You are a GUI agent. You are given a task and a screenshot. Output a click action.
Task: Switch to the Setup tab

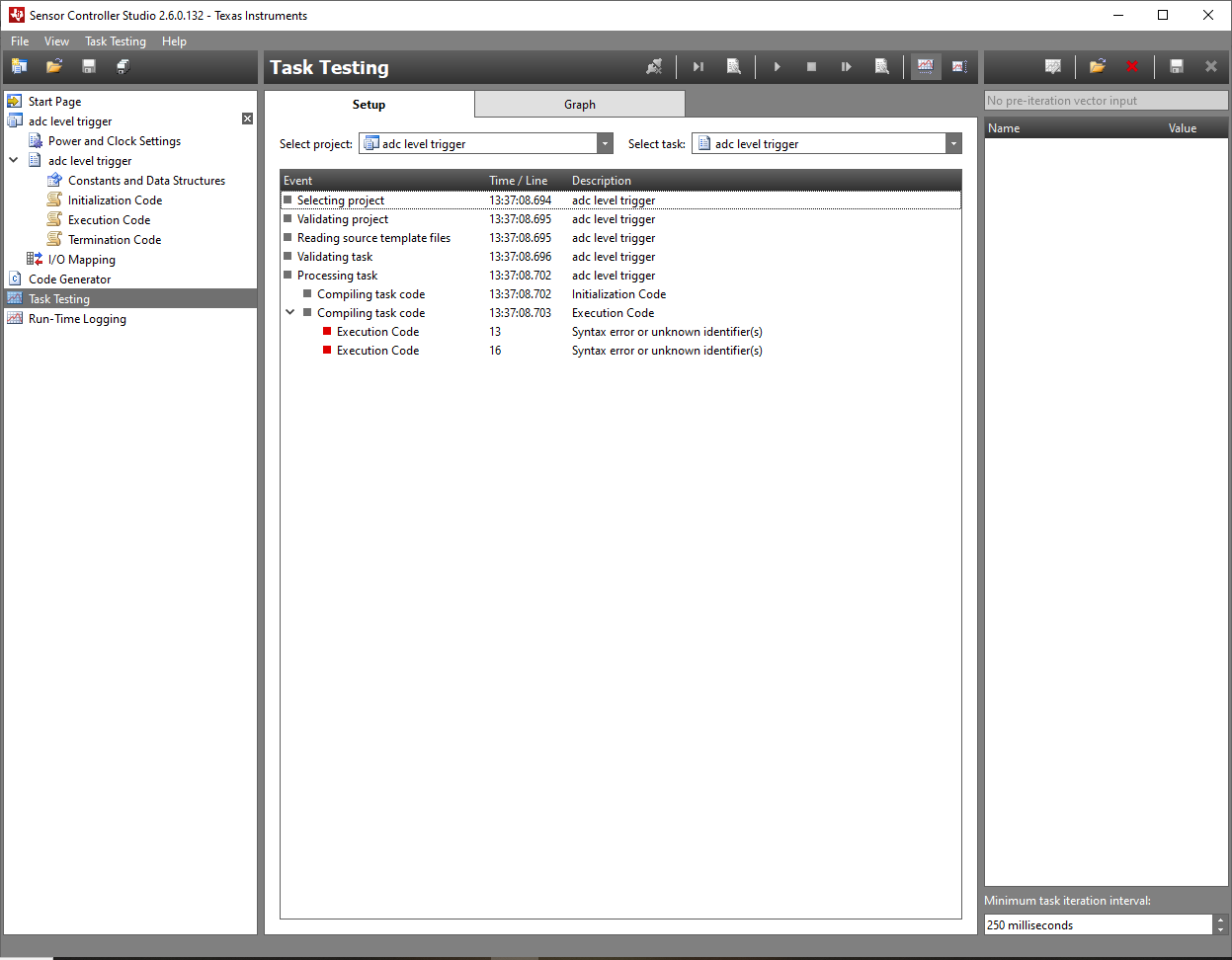point(370,104)
